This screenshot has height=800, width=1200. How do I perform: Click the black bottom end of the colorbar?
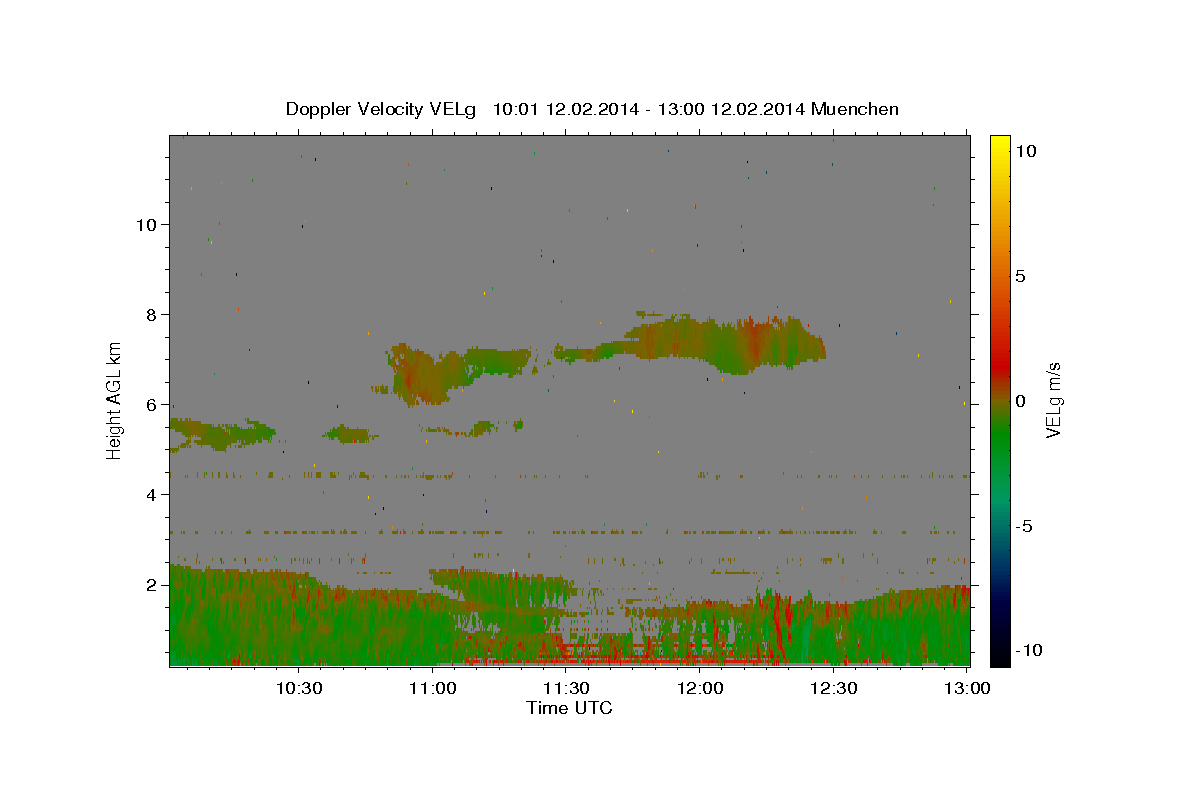(x=1000, y=657)
